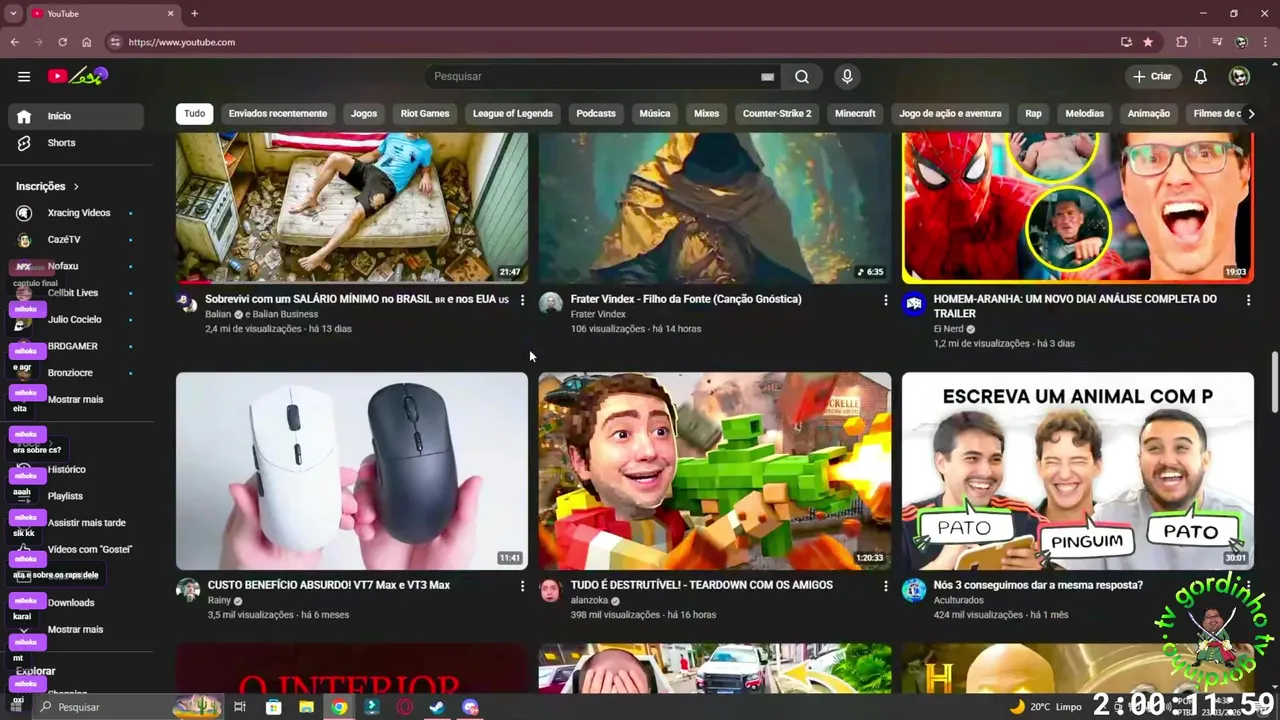Screen dimensions: 1280x720
Task: Open Bronziocre subscription
Action: coord(76,373)
